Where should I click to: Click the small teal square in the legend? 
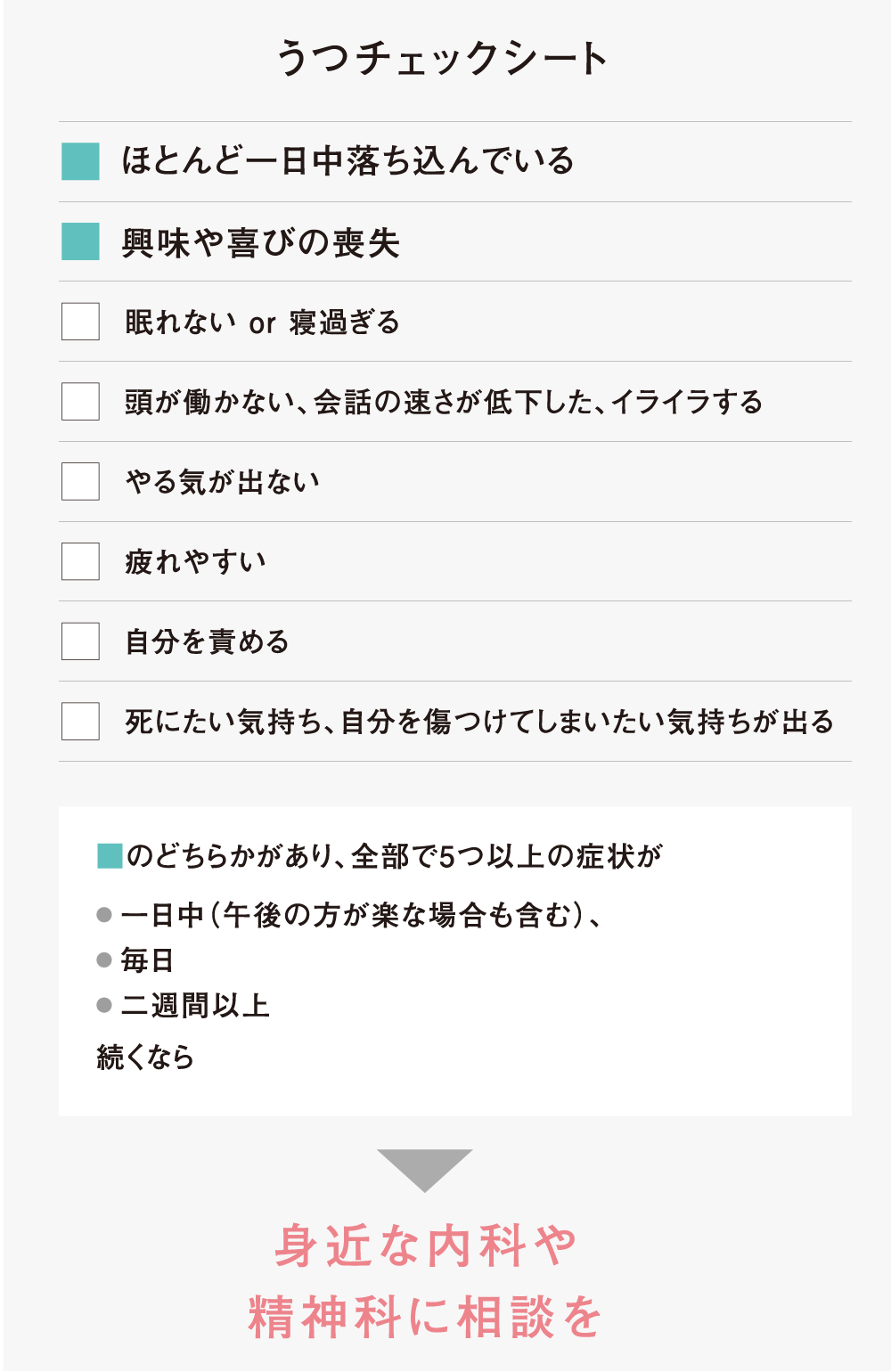109,856
